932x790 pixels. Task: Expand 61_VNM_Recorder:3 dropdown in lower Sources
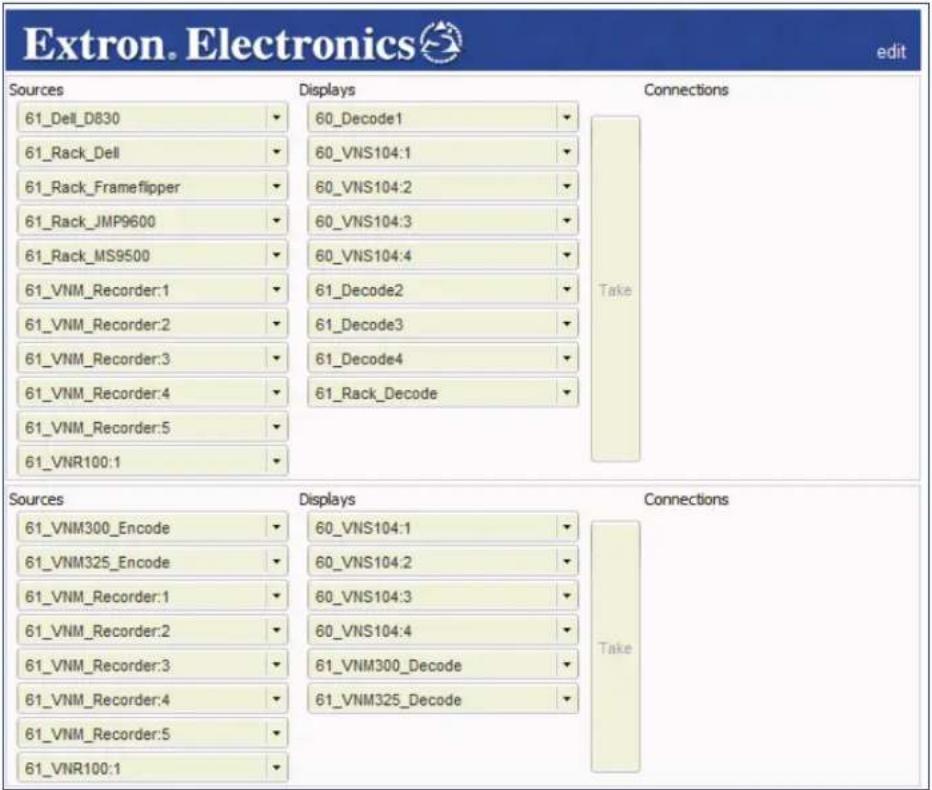pyautogui.click(x=276, y=665)
